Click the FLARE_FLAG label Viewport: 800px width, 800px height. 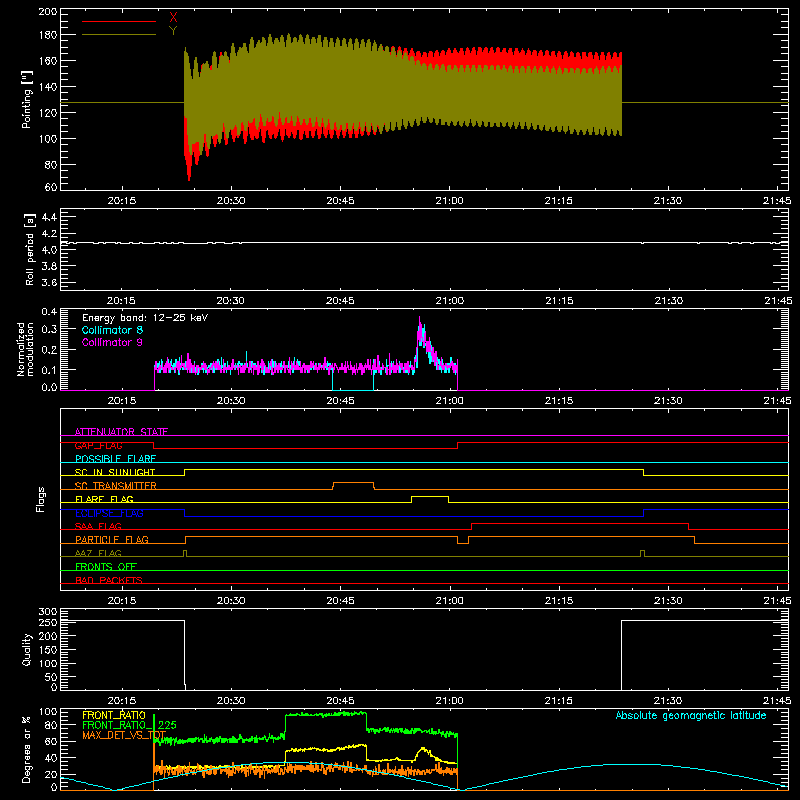coord(104,499)
